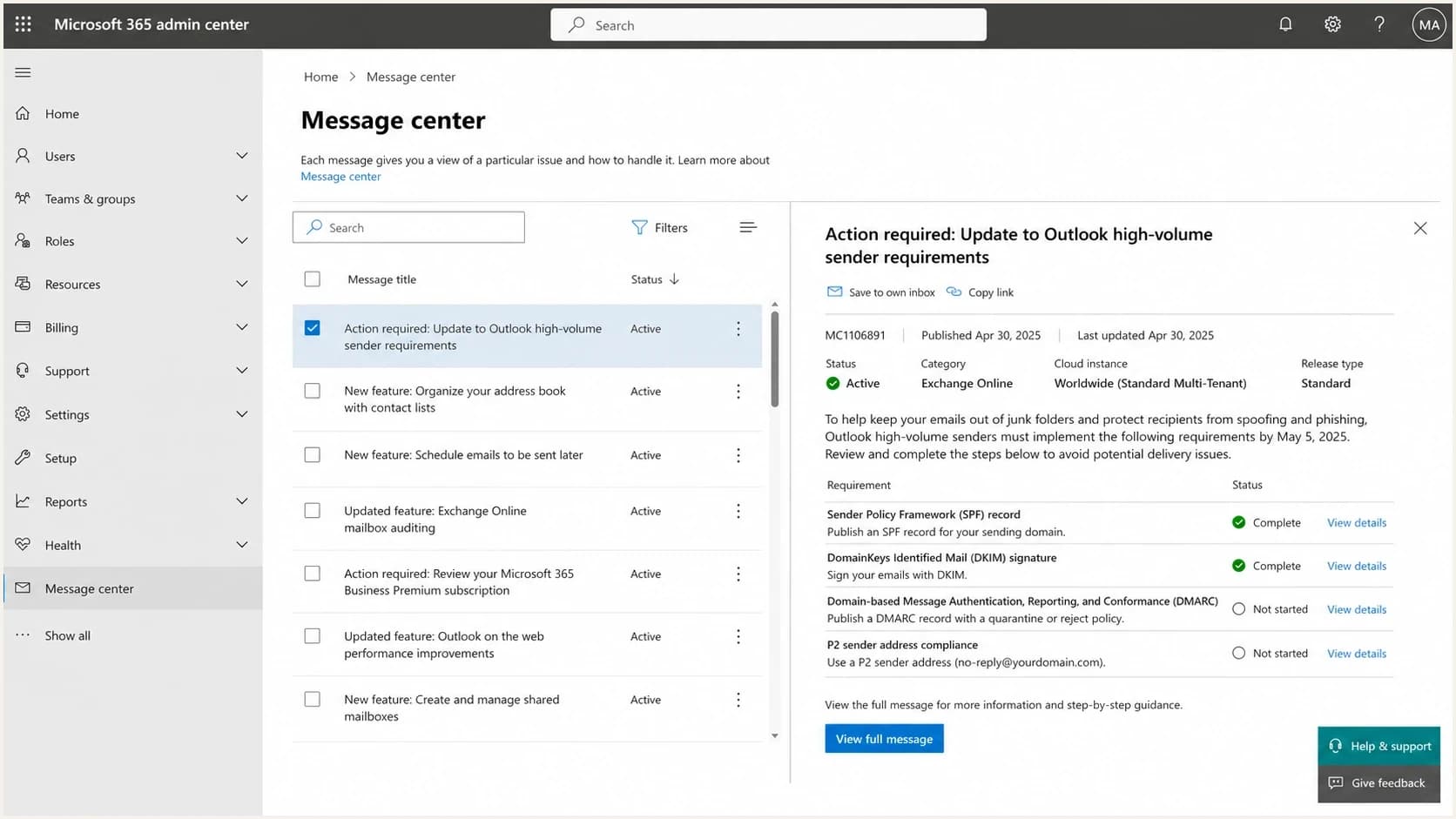This screenshot has width=1456, height=819.
Task: Open more options for contact lists message
Action: [x=738, y=392]
